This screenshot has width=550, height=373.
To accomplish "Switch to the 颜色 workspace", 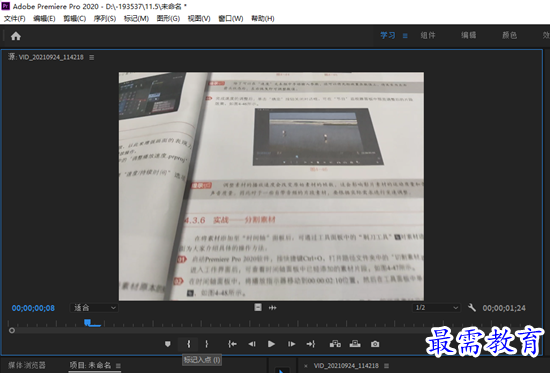I will [x=509, y=35].
